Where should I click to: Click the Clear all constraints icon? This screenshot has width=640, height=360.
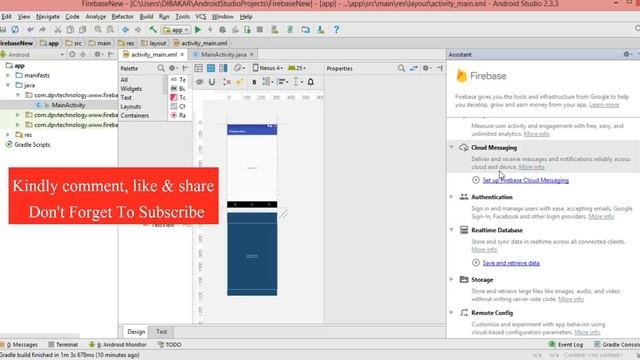point(227,82)
